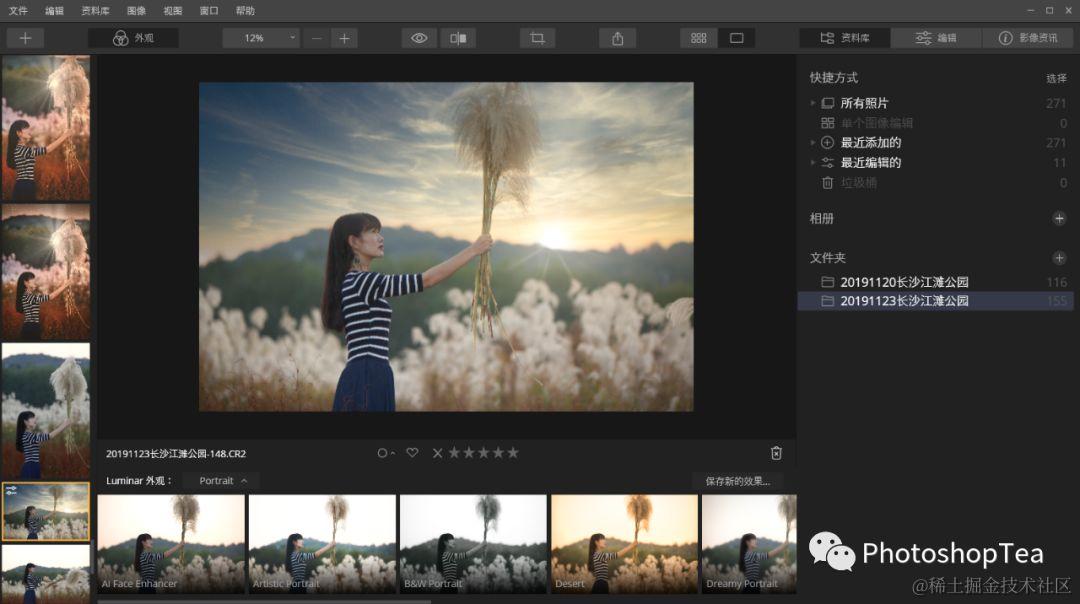Add a new album with plus icon
The height and width of the screenshot is (604, 1080).
click(1059, 218)
